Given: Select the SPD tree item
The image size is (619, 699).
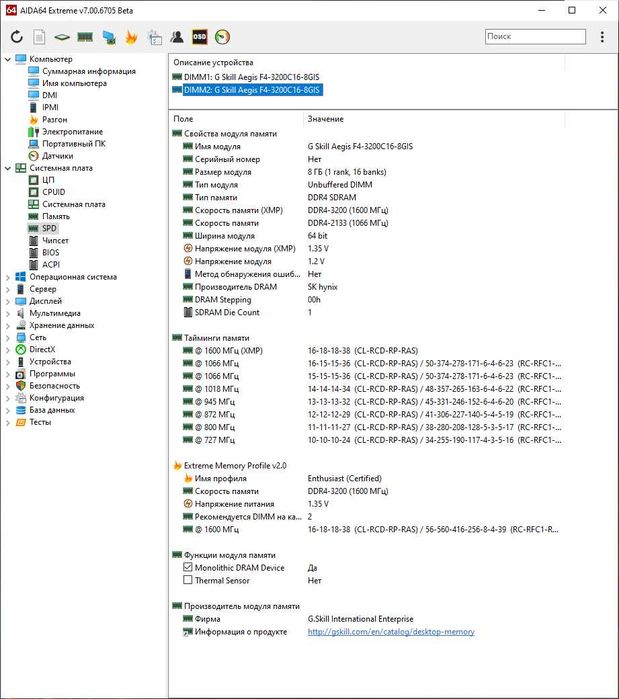Looking at the screenshot, I should 49,228.
